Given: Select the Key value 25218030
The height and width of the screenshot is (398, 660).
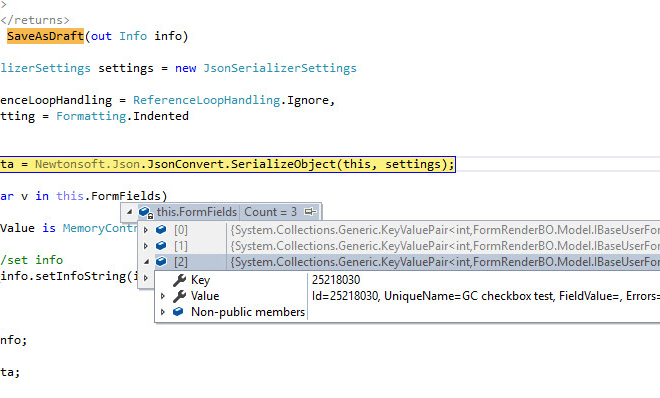Looking at the screenshot, I should pyautogui.click(x=336, y=280).
